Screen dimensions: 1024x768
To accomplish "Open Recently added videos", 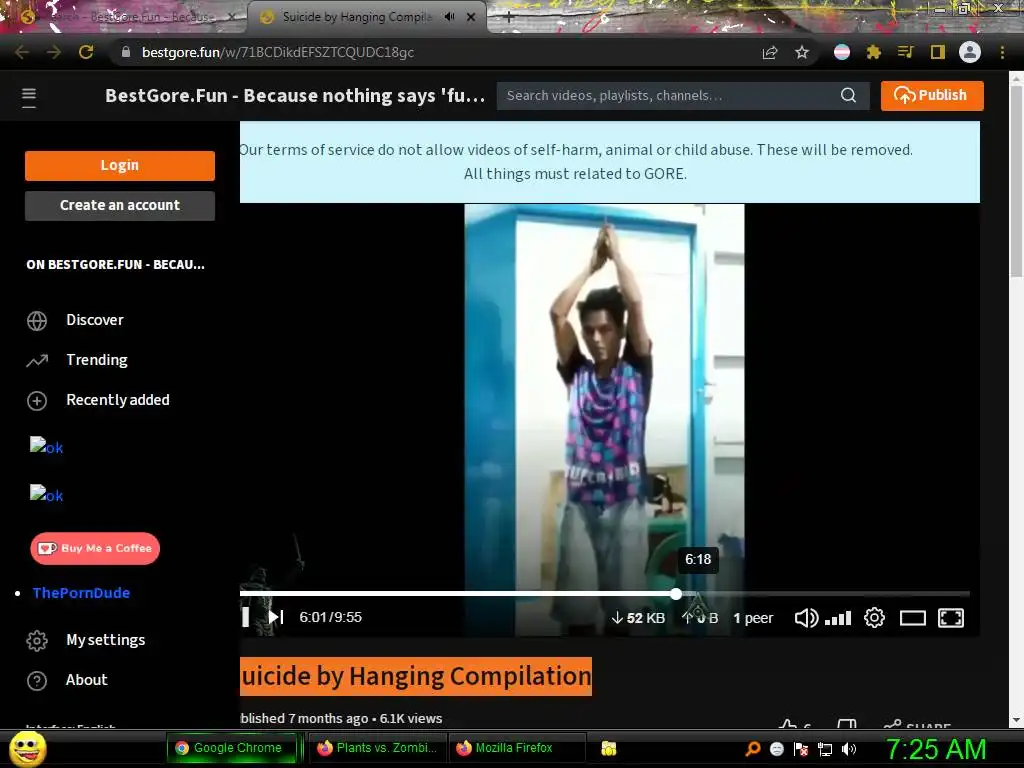I will [x=118, y=400].
